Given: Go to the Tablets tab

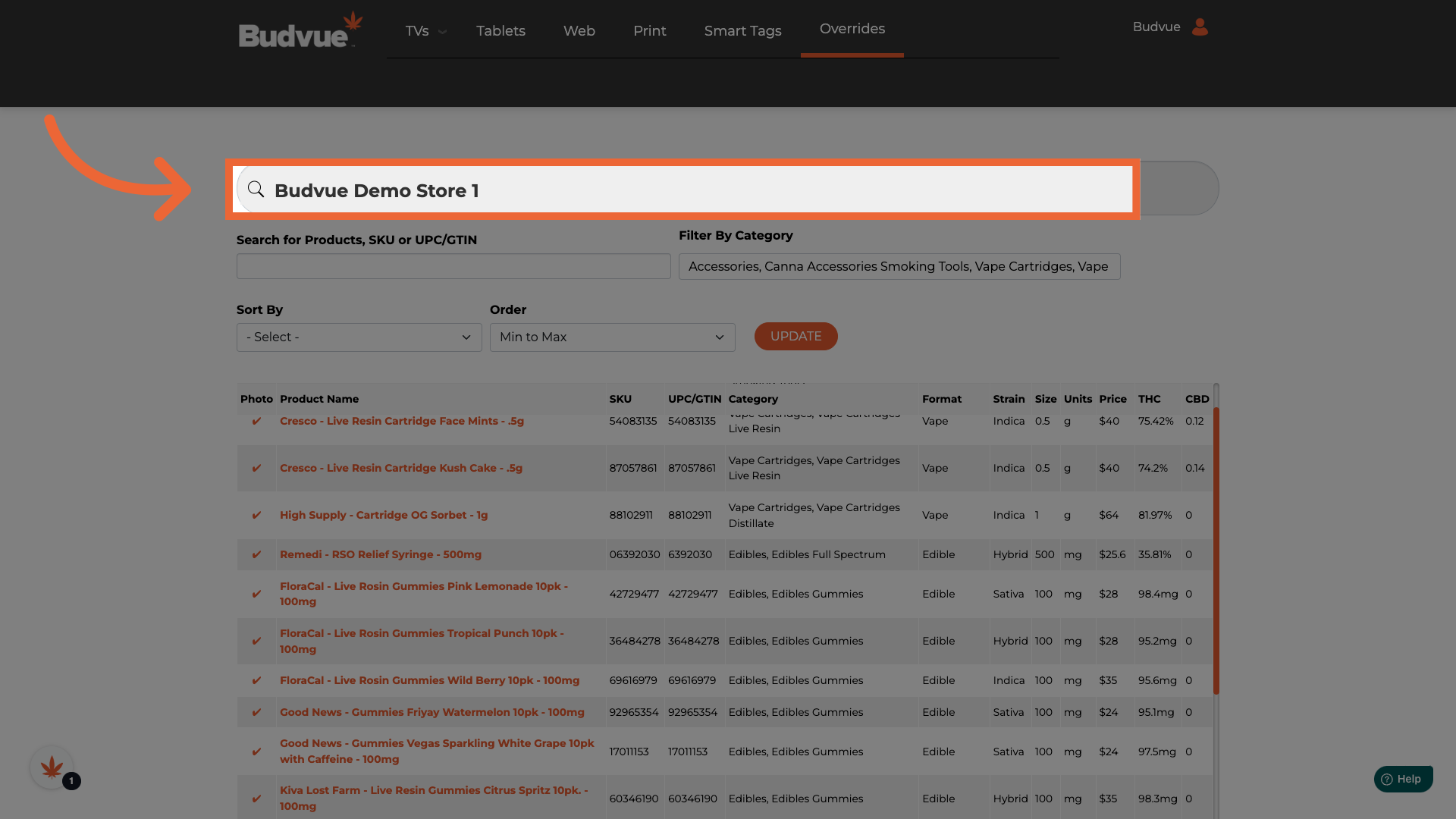Looking at the screenshot, I should click(x=500, y=31).
